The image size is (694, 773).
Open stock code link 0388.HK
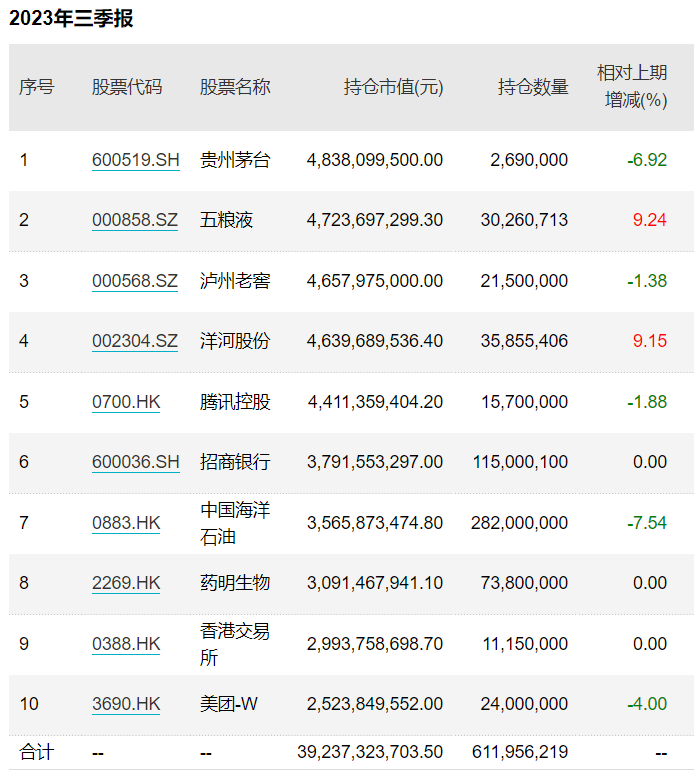126,644
